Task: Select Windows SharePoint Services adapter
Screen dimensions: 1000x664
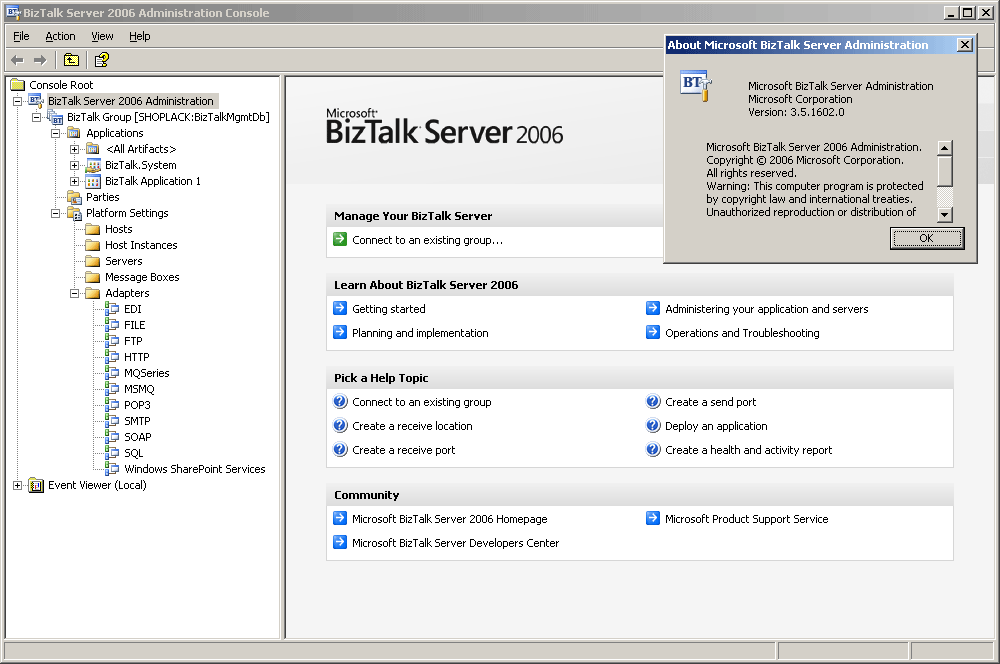Action: click(x=195, y=469)
